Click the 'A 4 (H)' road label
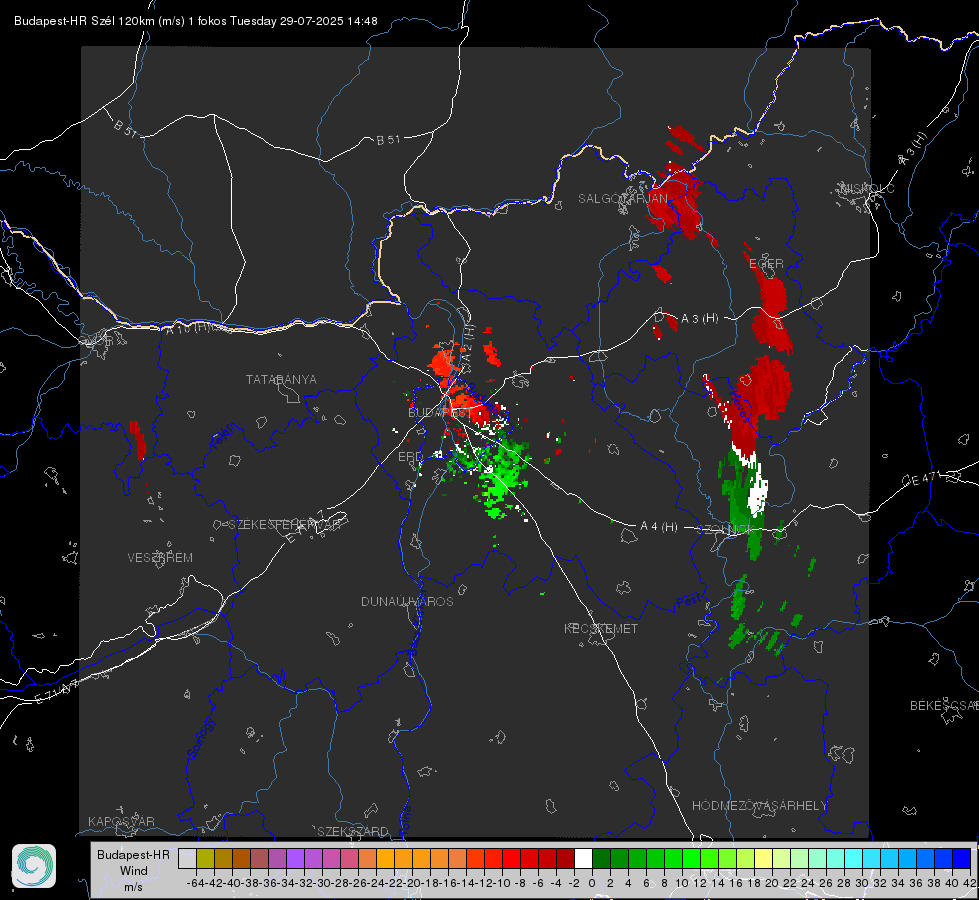Viewport: 979px width, 900px height. (659, 527)
